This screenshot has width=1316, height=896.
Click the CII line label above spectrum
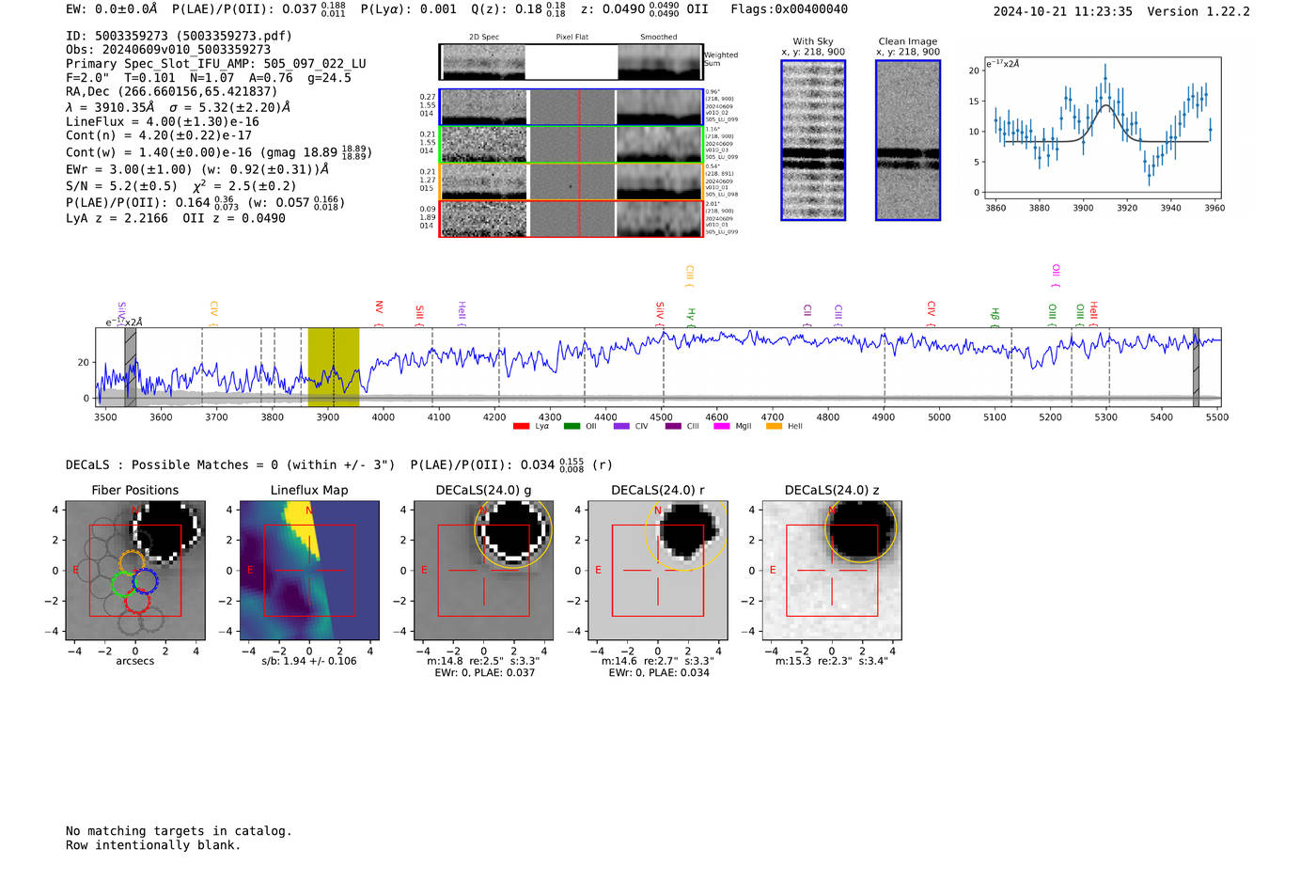coord(807,315)
